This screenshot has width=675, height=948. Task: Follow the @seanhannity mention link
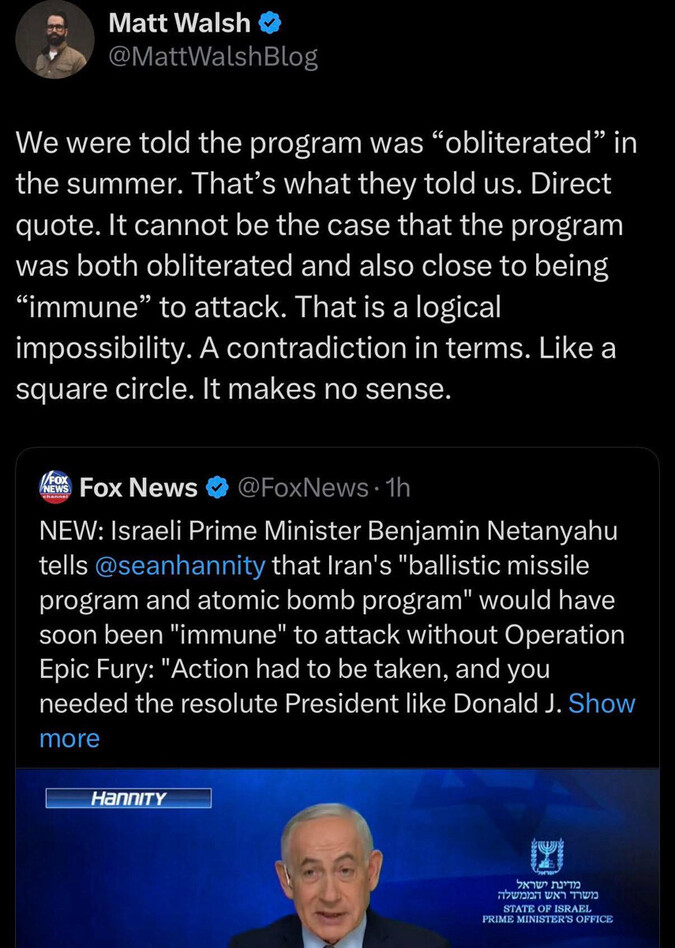click(x=180, y=566)
